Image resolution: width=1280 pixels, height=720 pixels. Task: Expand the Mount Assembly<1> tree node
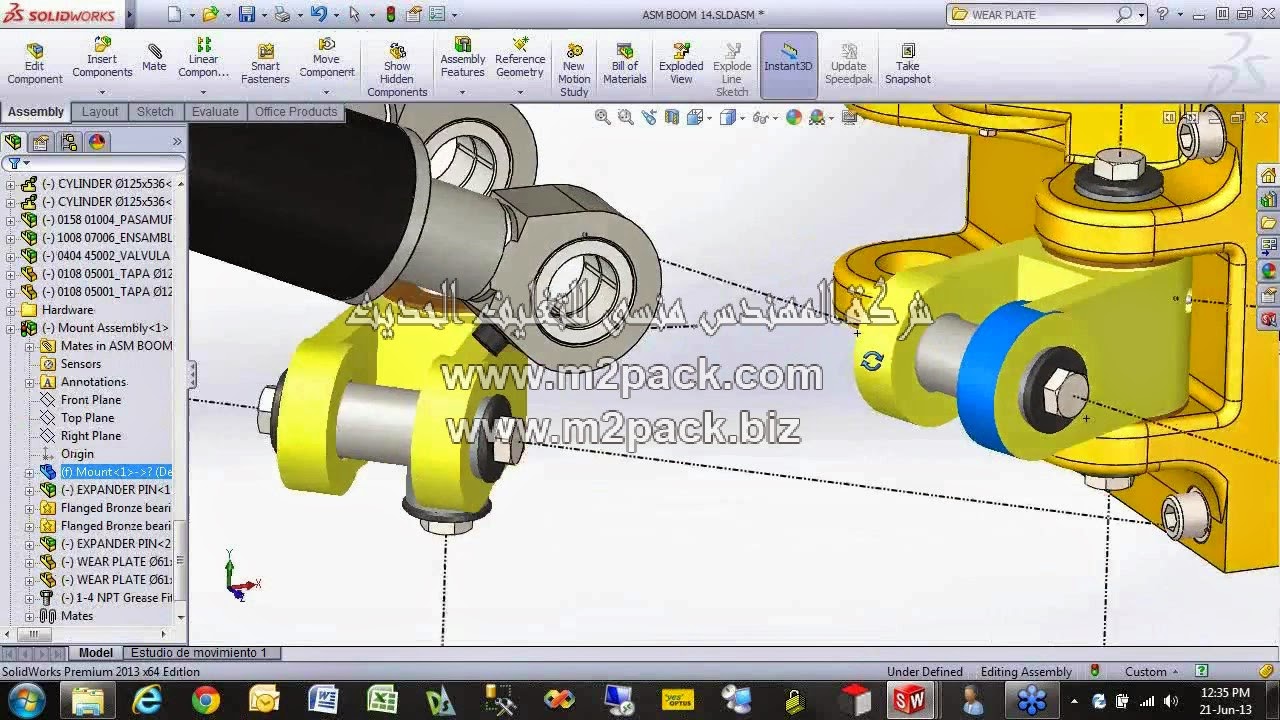pyautogui.click(x=11, y=328)
